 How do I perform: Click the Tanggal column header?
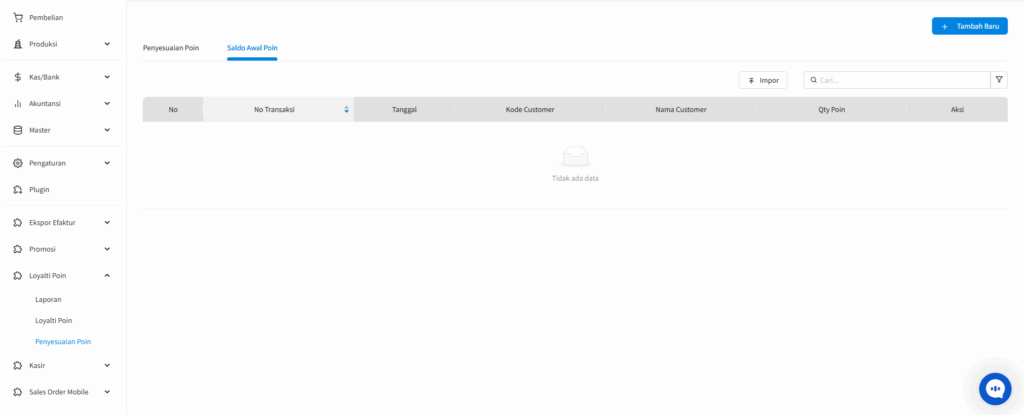point(405,110)
